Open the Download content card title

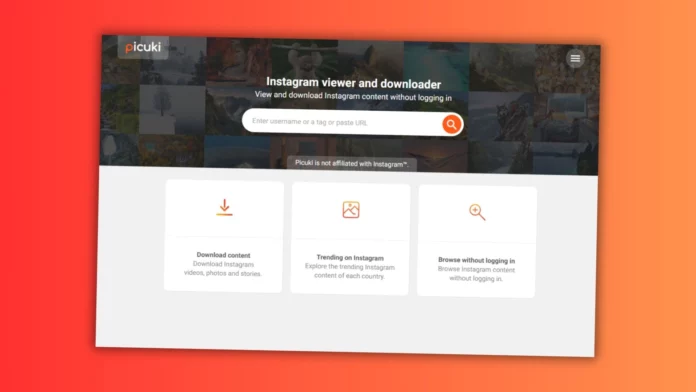click(x=223, y=255)
